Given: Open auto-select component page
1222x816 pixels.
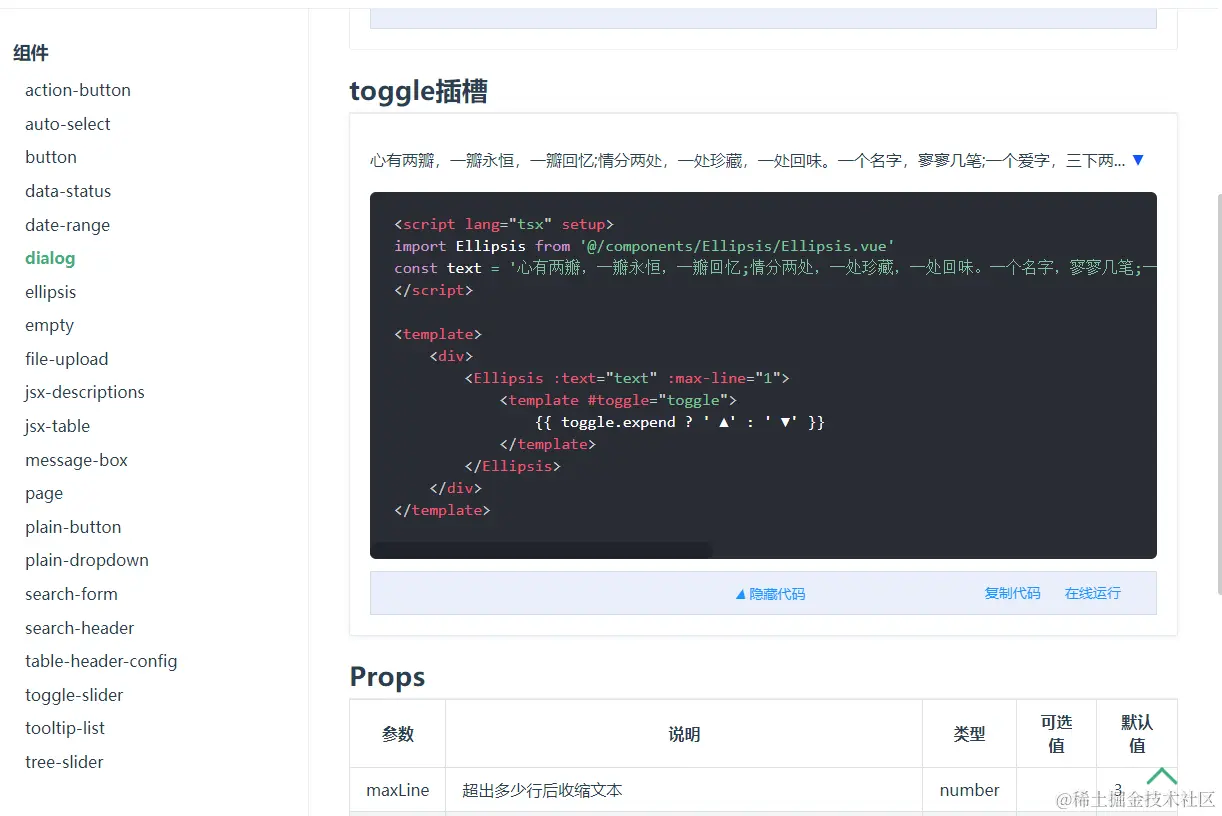Looking at the screenshot, I should pyautogui.click(x=68, y=124).
